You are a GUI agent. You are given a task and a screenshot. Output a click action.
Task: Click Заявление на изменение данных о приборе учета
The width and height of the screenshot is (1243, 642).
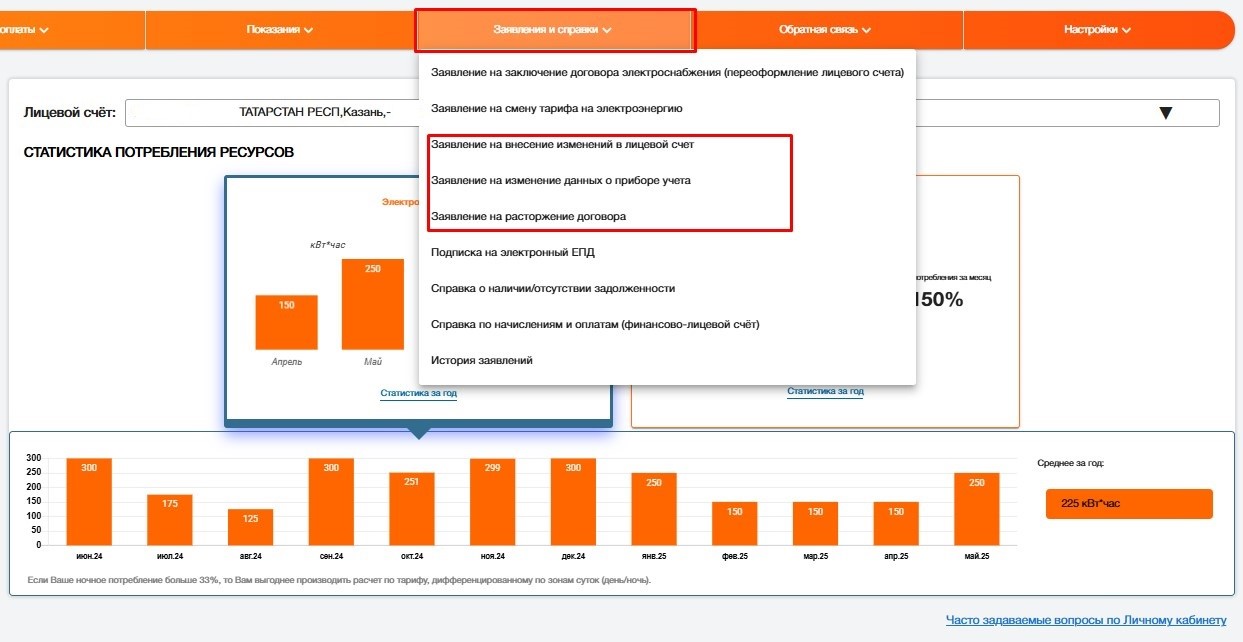[560, 180]
